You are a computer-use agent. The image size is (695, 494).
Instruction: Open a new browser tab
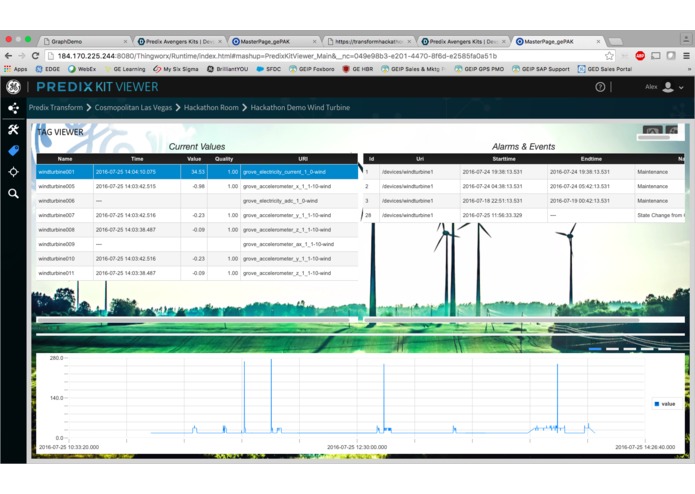(x=615, y=42)
